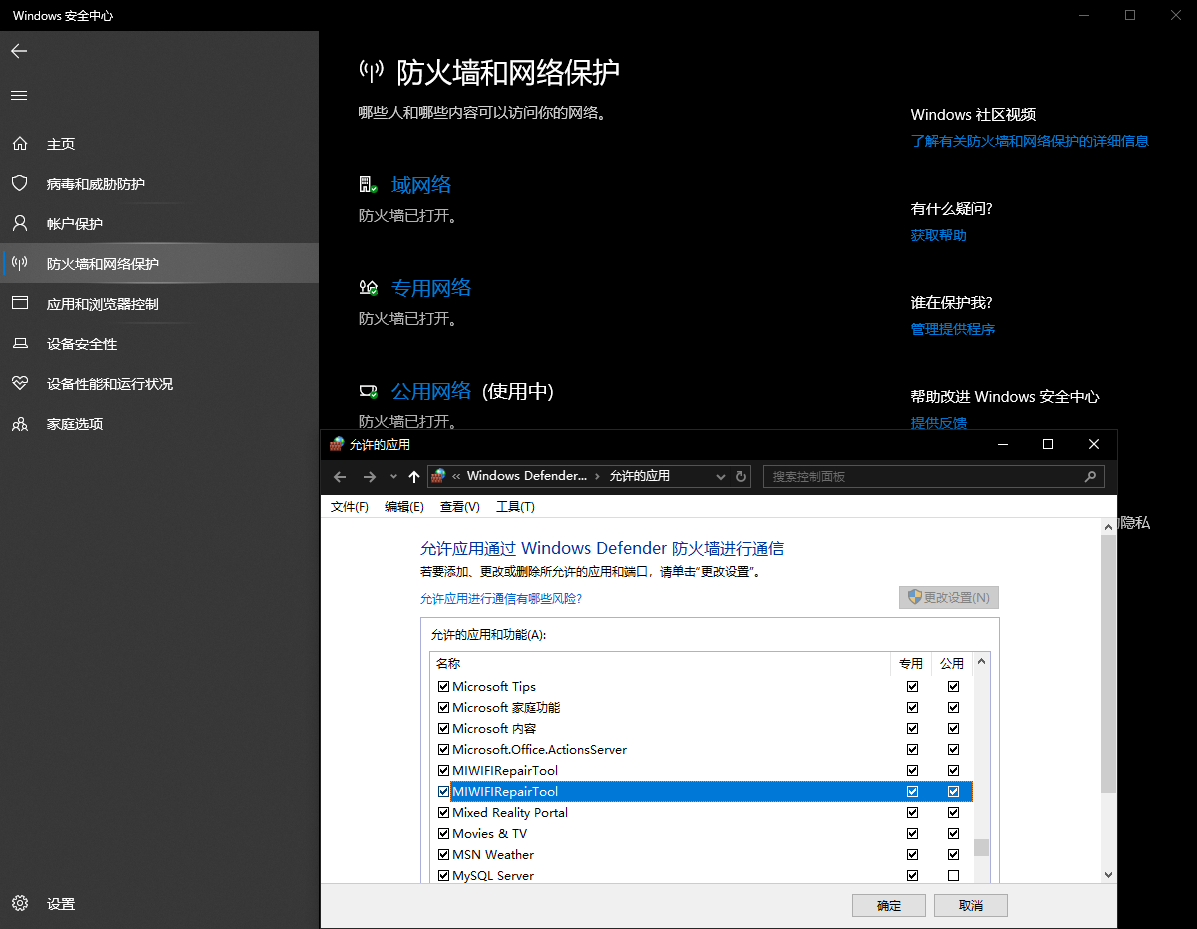Enable 公用 access for MySQL Server
This screenshot has height=929, width=1197.
(952, 874)
